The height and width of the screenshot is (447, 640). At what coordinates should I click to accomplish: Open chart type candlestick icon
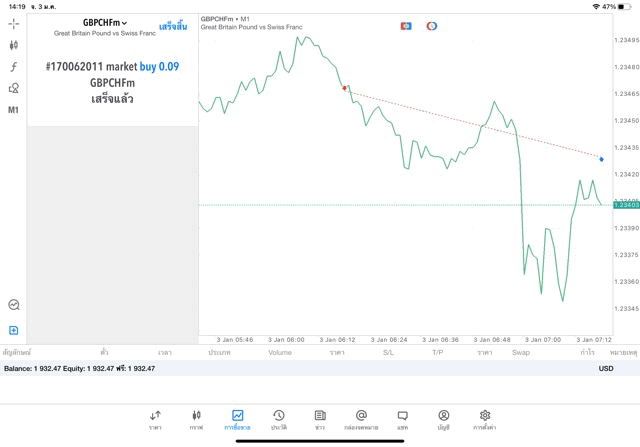[14, 45]
